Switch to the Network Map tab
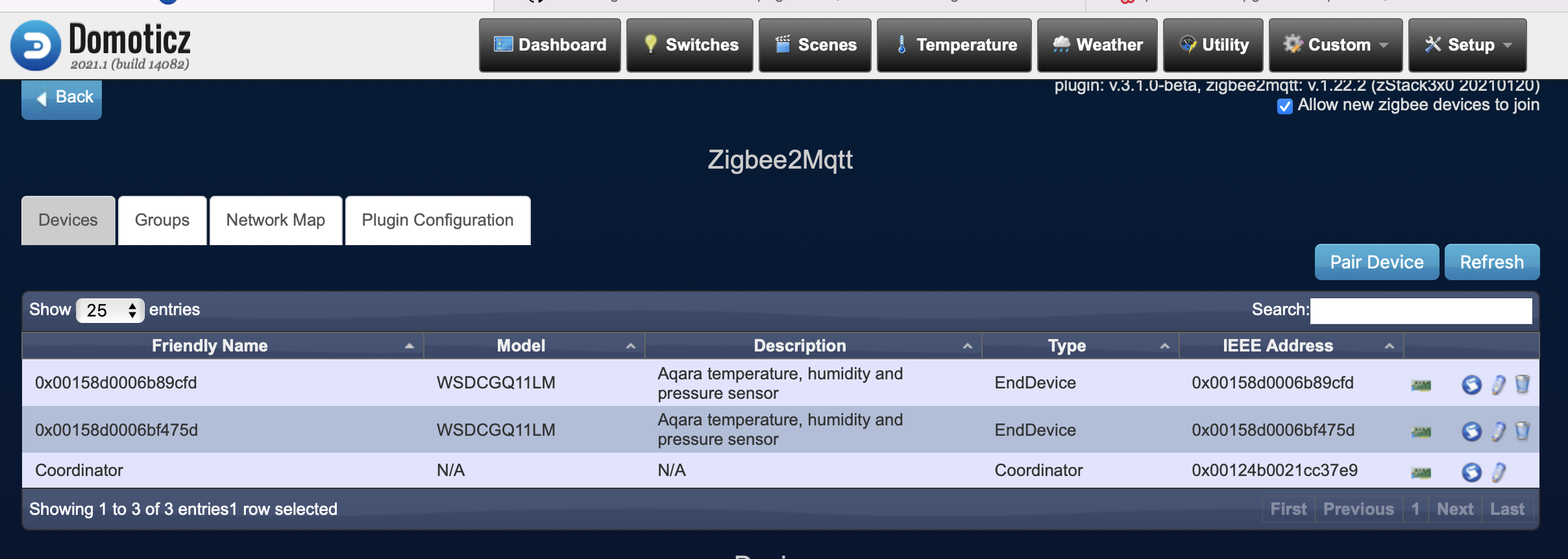 [x=276, y=220]
